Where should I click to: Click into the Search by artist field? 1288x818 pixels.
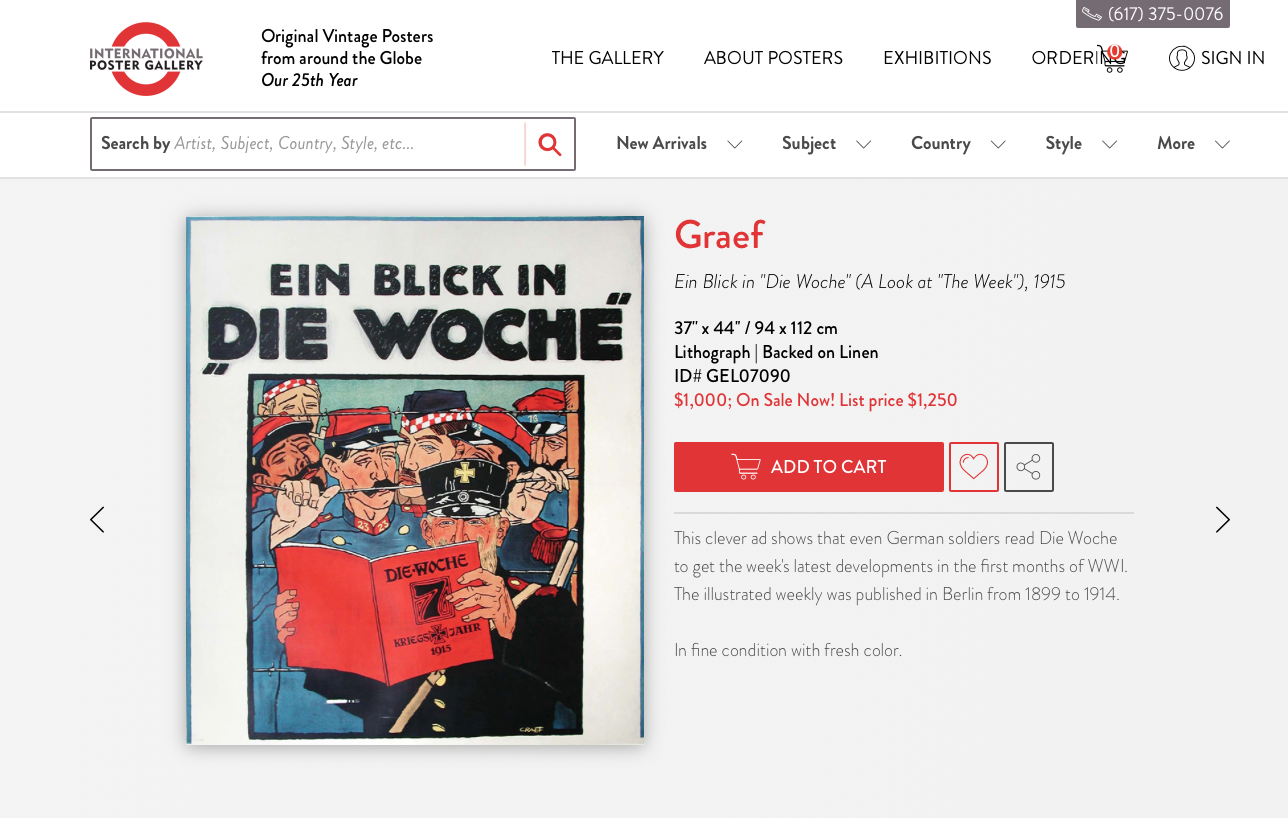pyautogui.click(x=308, y=144)
